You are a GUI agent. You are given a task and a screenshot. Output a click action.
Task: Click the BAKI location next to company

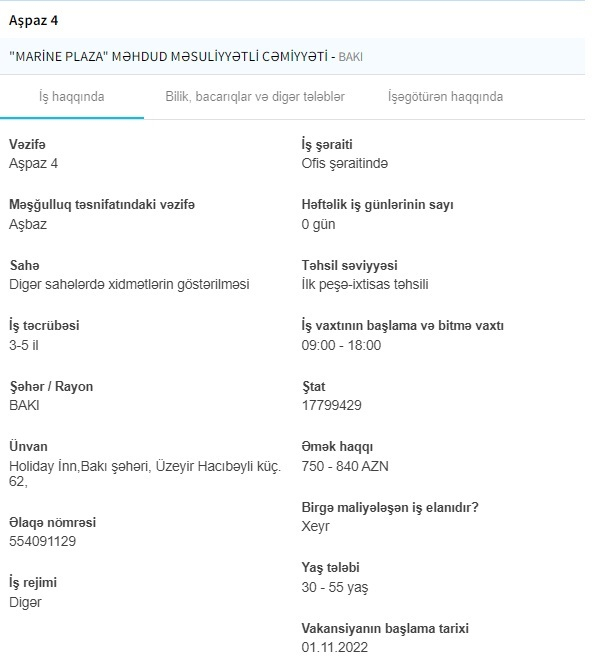[351, 57]
